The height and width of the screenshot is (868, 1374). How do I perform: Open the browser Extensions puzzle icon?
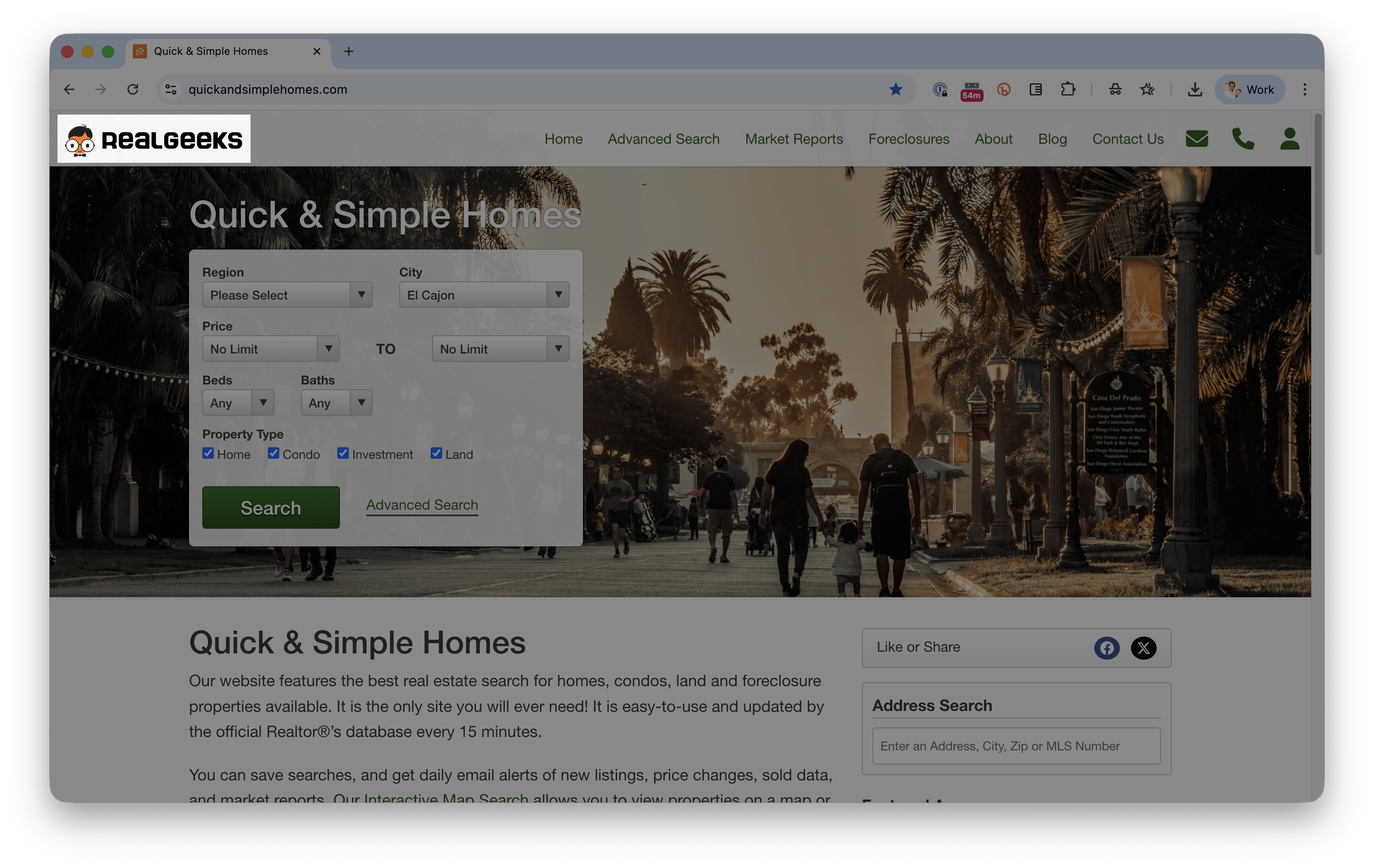click(1068, 89)
